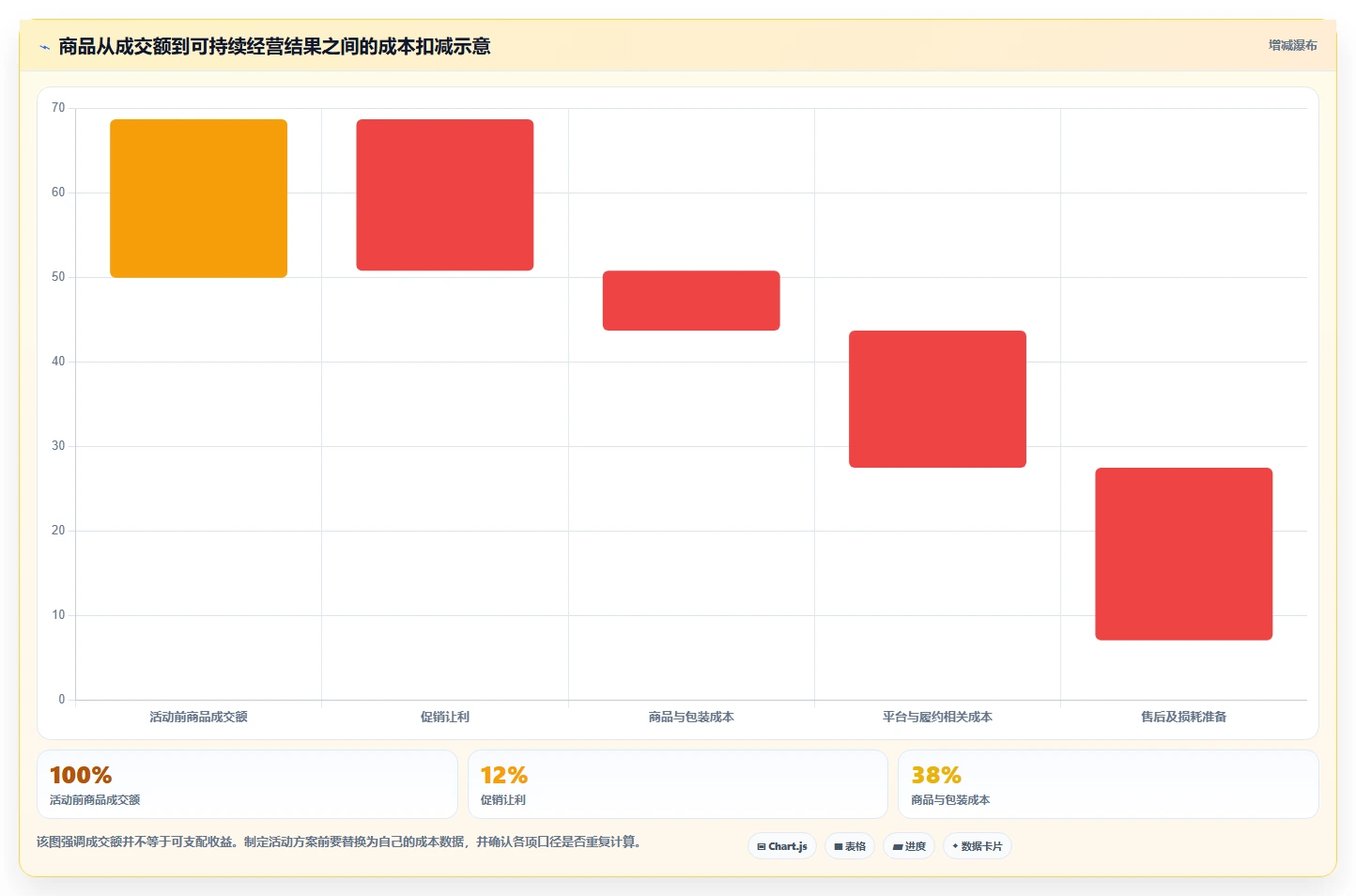
Task: Click the red 商品与包装成本 bar
Action: [x=691, y=301]
